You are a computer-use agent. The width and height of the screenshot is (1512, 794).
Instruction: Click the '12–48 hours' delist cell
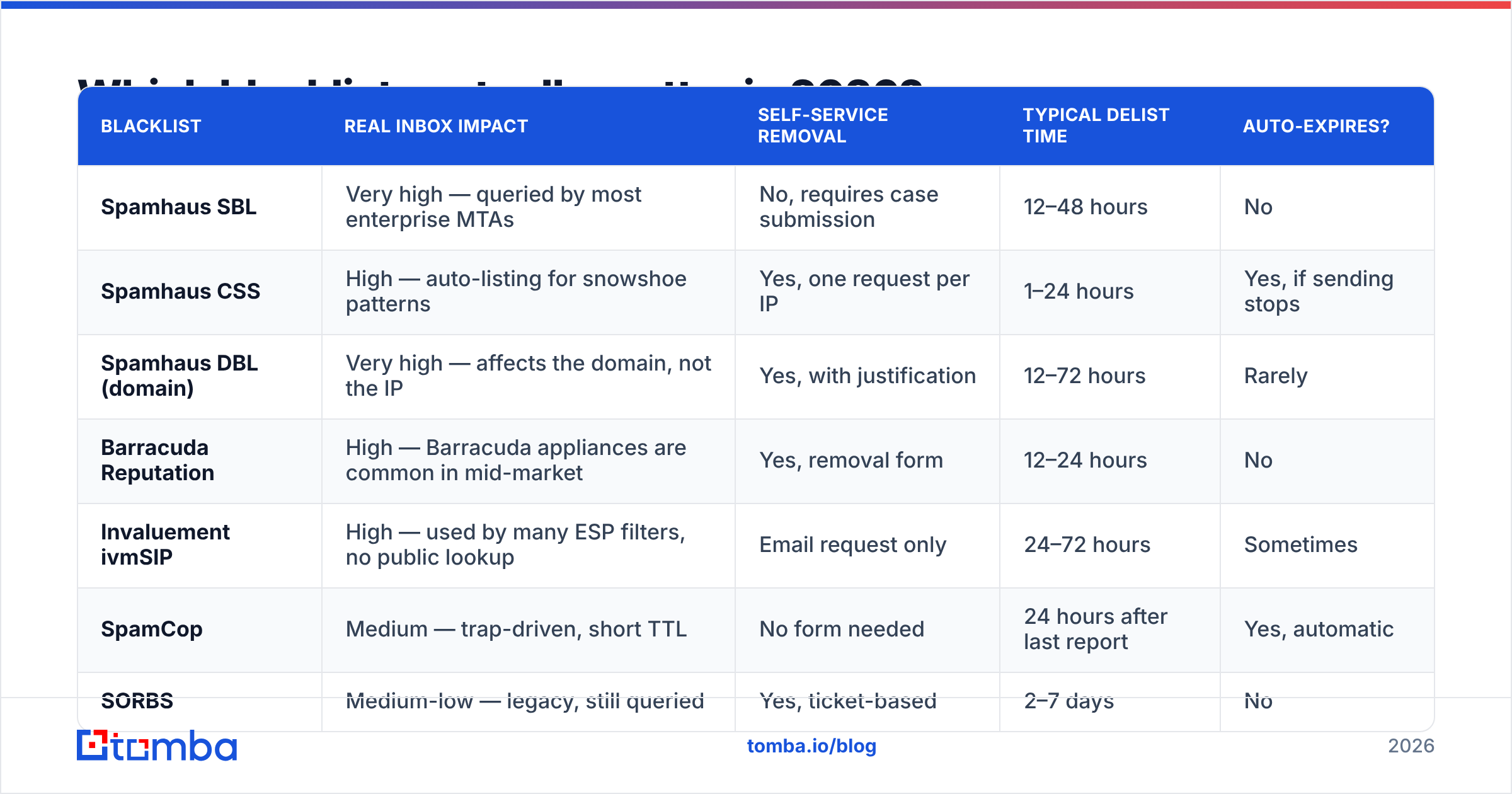[1085, 207]
